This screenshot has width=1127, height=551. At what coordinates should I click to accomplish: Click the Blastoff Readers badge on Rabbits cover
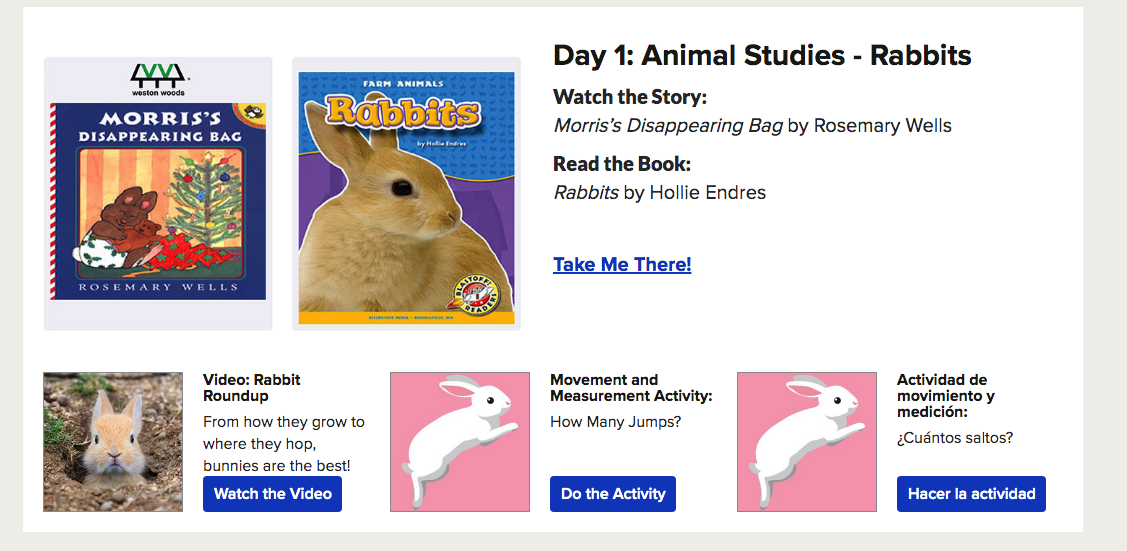click(x=478, y=291)
